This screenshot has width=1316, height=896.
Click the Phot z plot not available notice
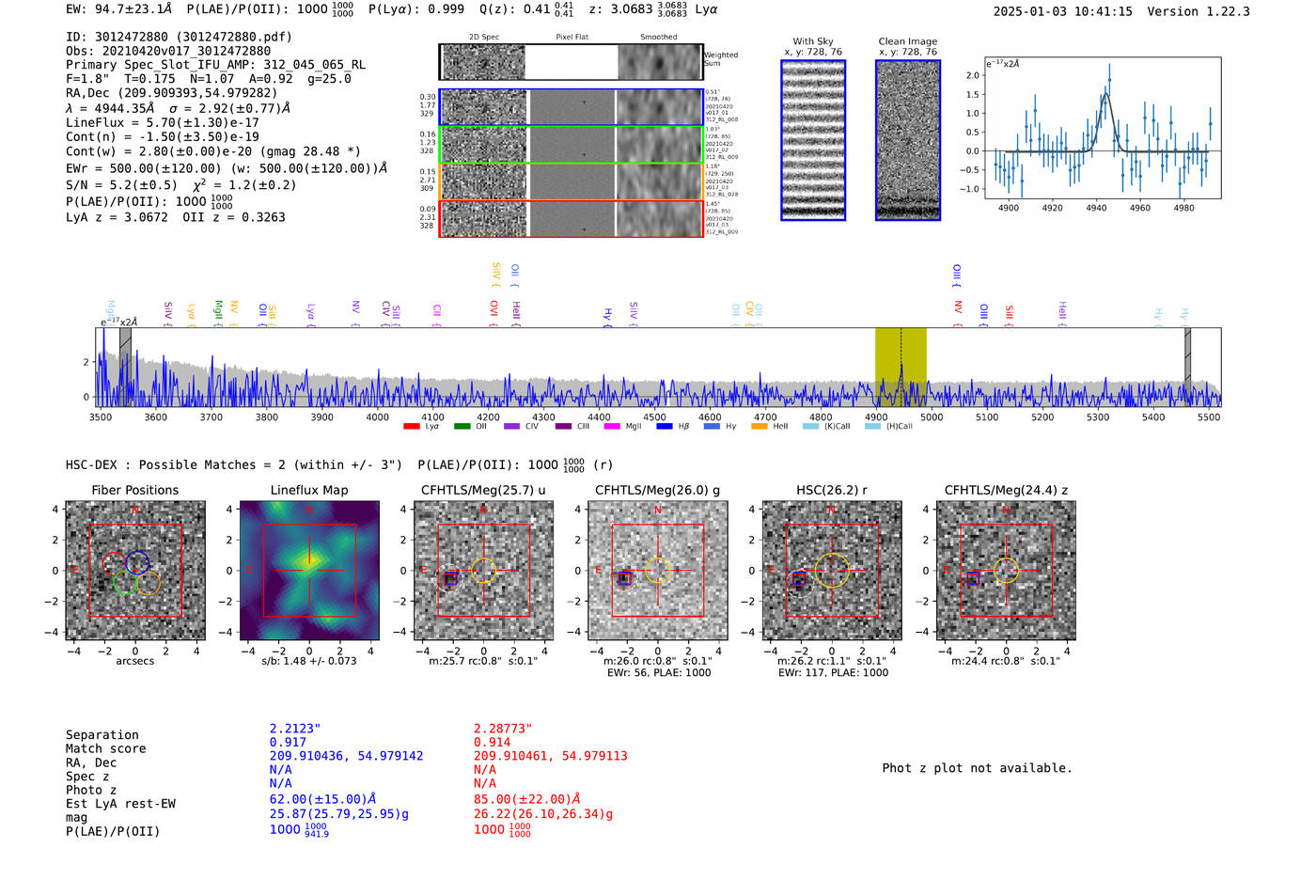(x=977, y=768)
